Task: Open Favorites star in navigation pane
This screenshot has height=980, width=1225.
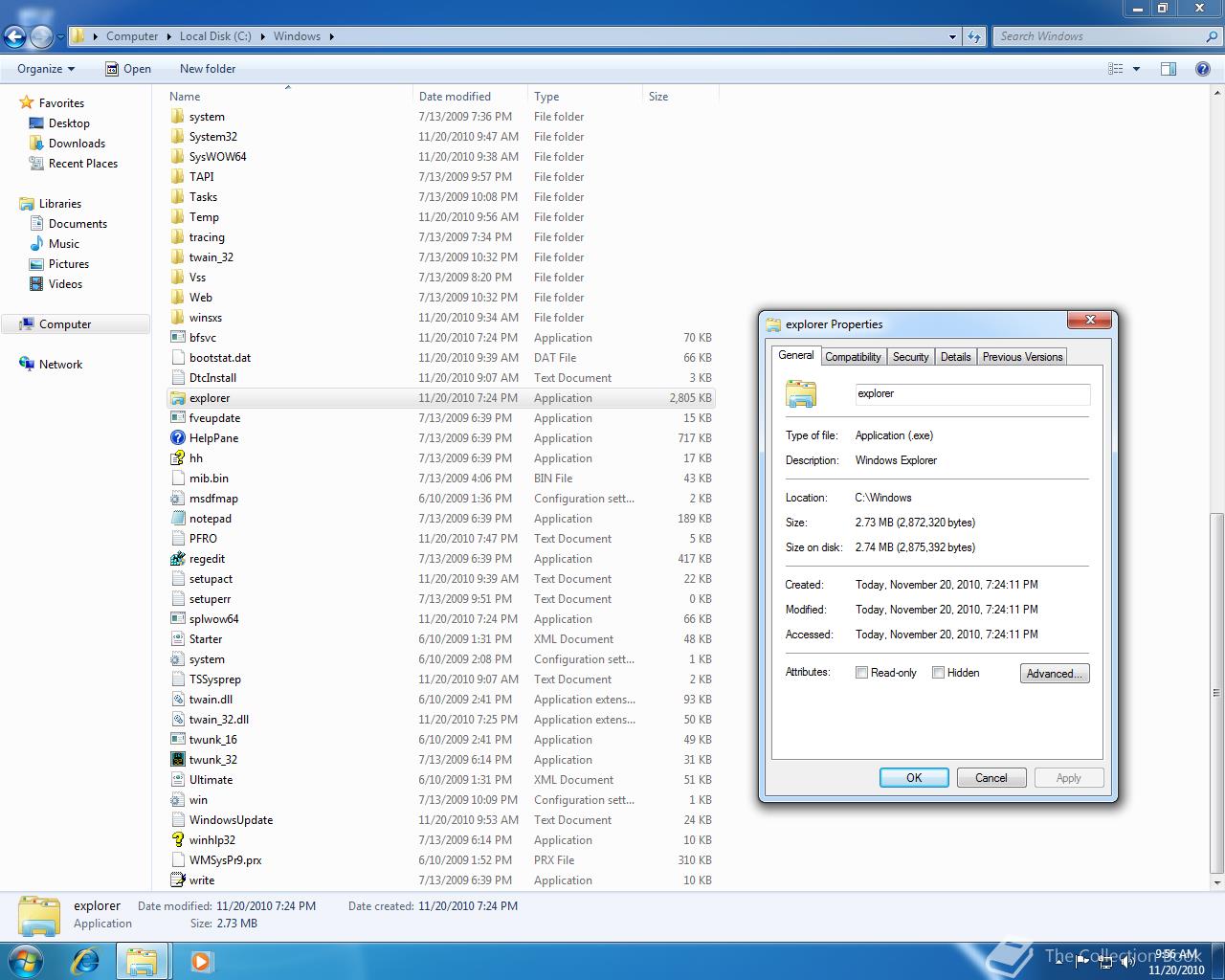Action: tap(27, 102)
